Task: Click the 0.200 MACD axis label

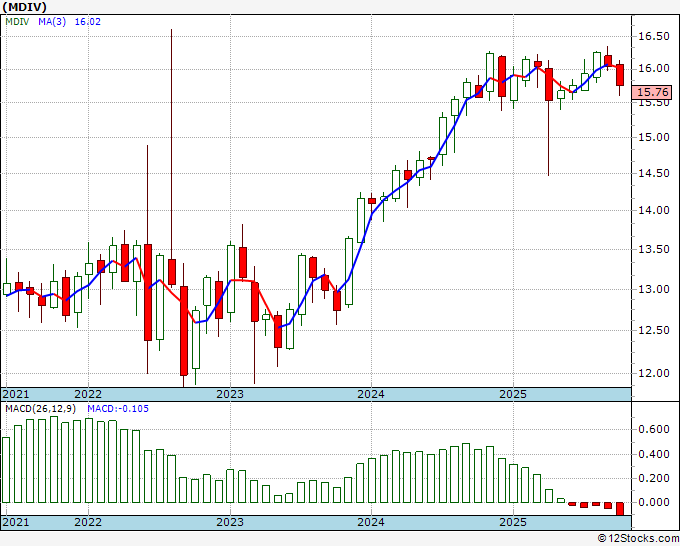Action: [654, 478]
